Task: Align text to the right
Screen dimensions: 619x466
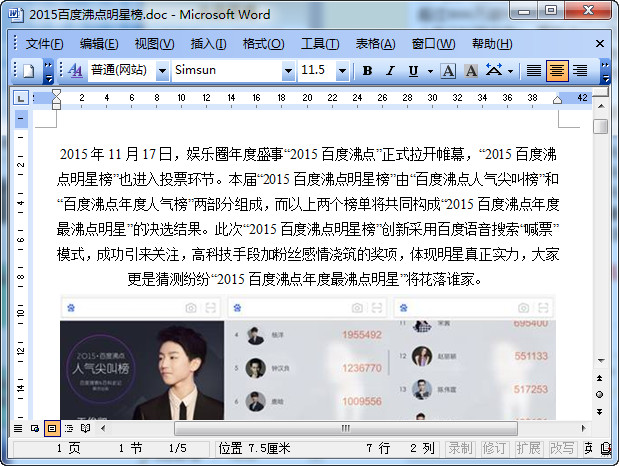Action: tap(580, 71)
